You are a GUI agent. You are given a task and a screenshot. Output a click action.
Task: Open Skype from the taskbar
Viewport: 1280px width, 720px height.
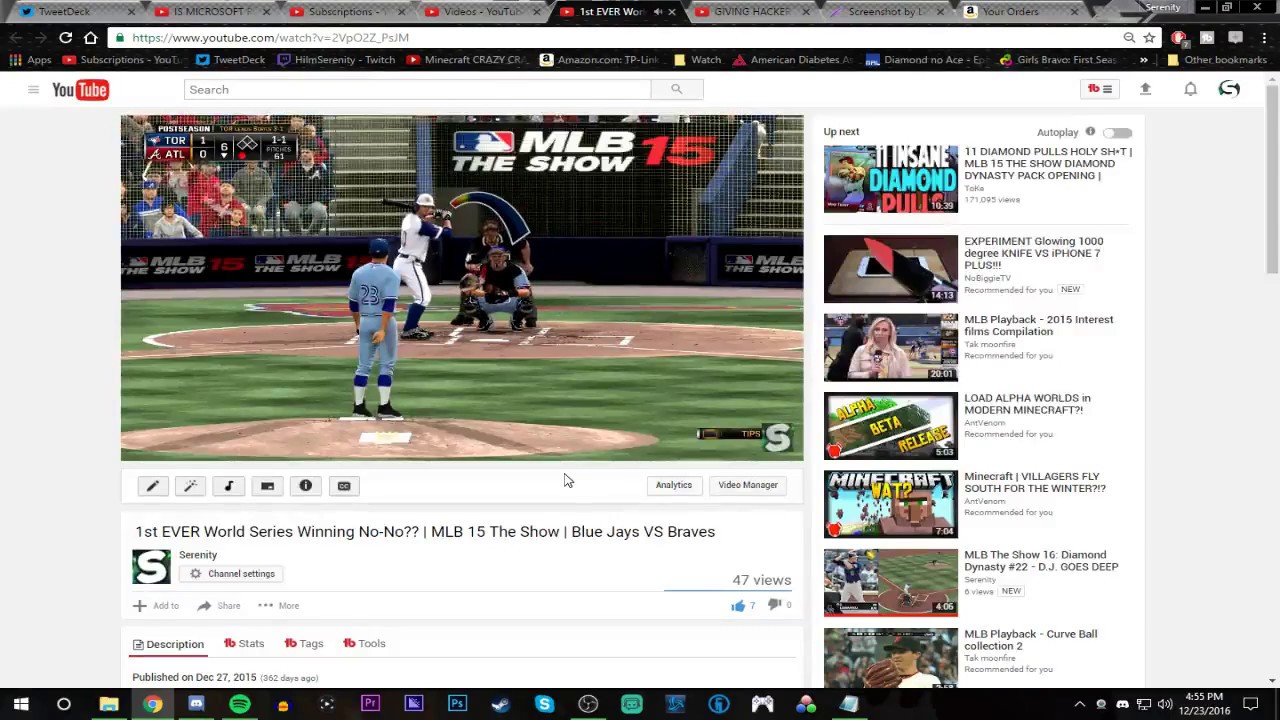(544, 704)
